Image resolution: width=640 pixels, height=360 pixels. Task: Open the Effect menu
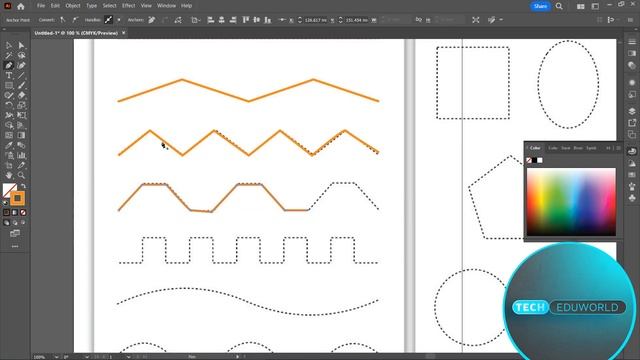tap(129, 6)
